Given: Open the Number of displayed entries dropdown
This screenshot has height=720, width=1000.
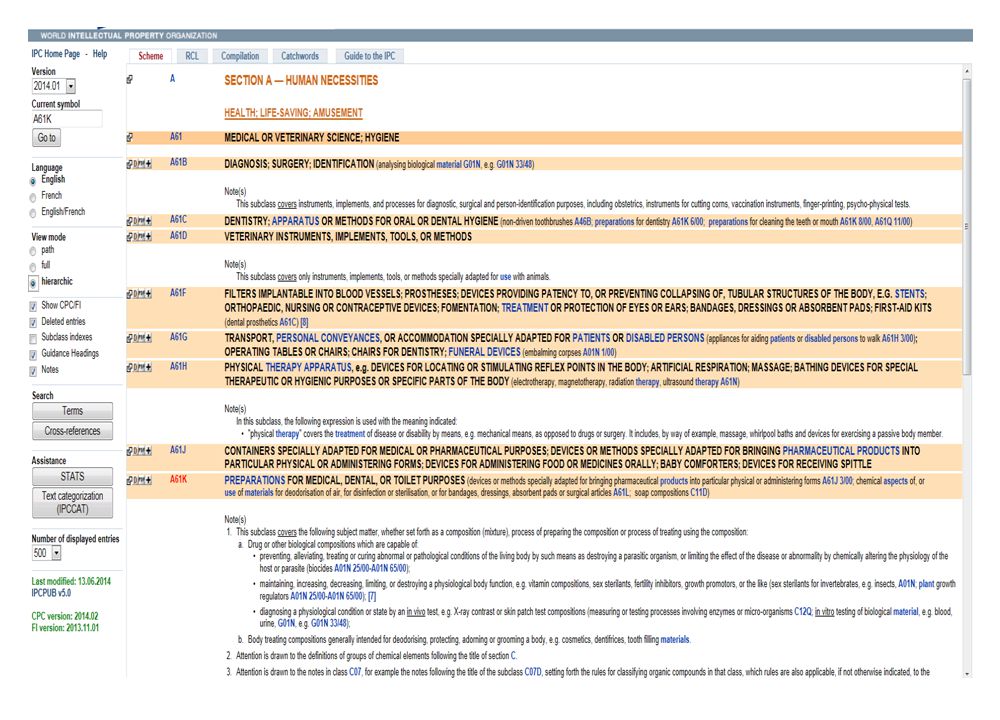Looking at the screenshot, I should click(x=47, y=553).
